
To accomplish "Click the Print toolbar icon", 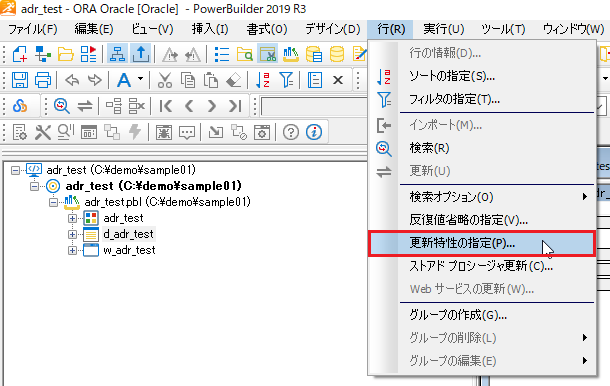I will [x=43, y=81].
